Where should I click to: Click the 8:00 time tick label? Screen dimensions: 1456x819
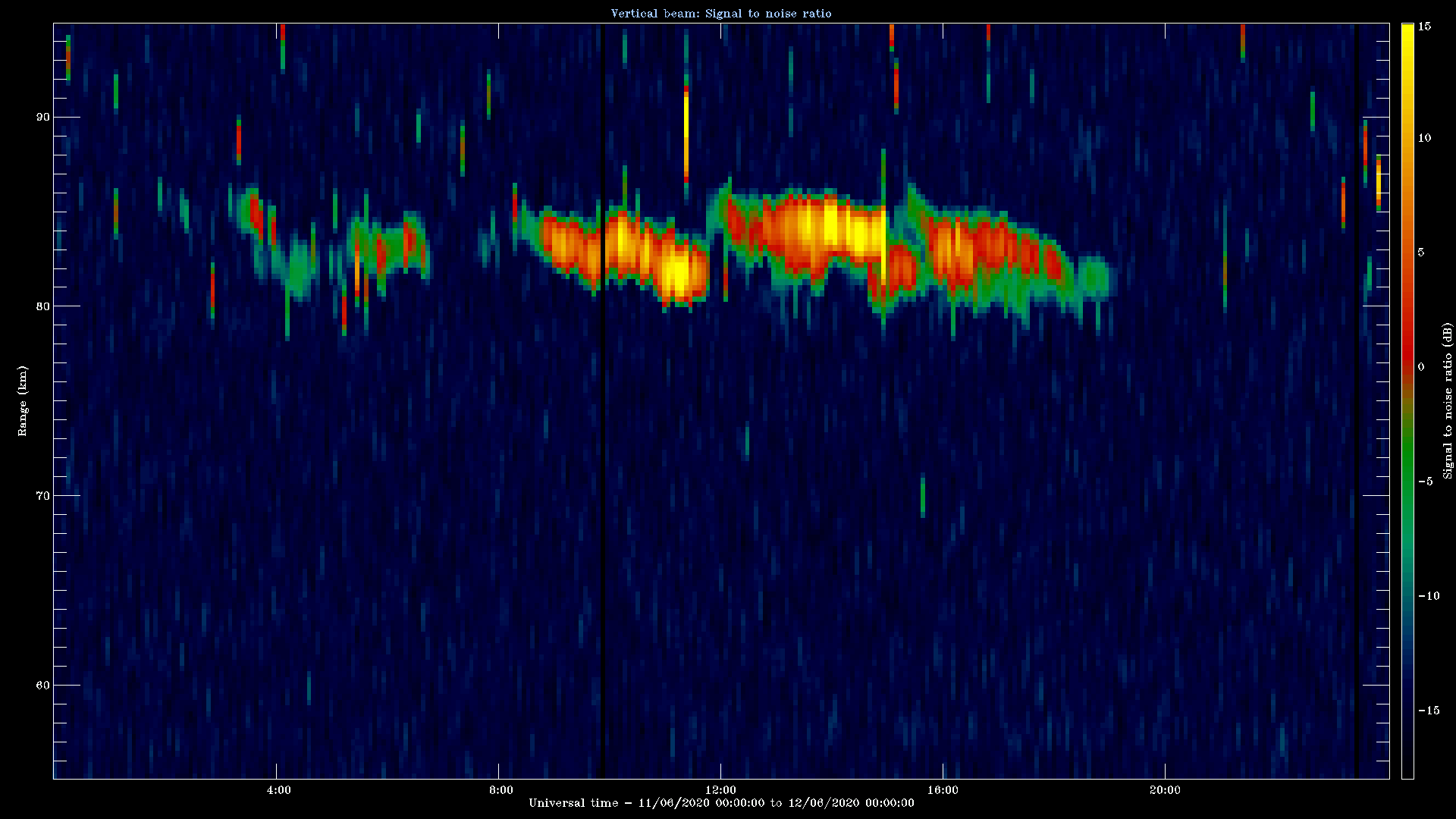click(x=500, y=790)
